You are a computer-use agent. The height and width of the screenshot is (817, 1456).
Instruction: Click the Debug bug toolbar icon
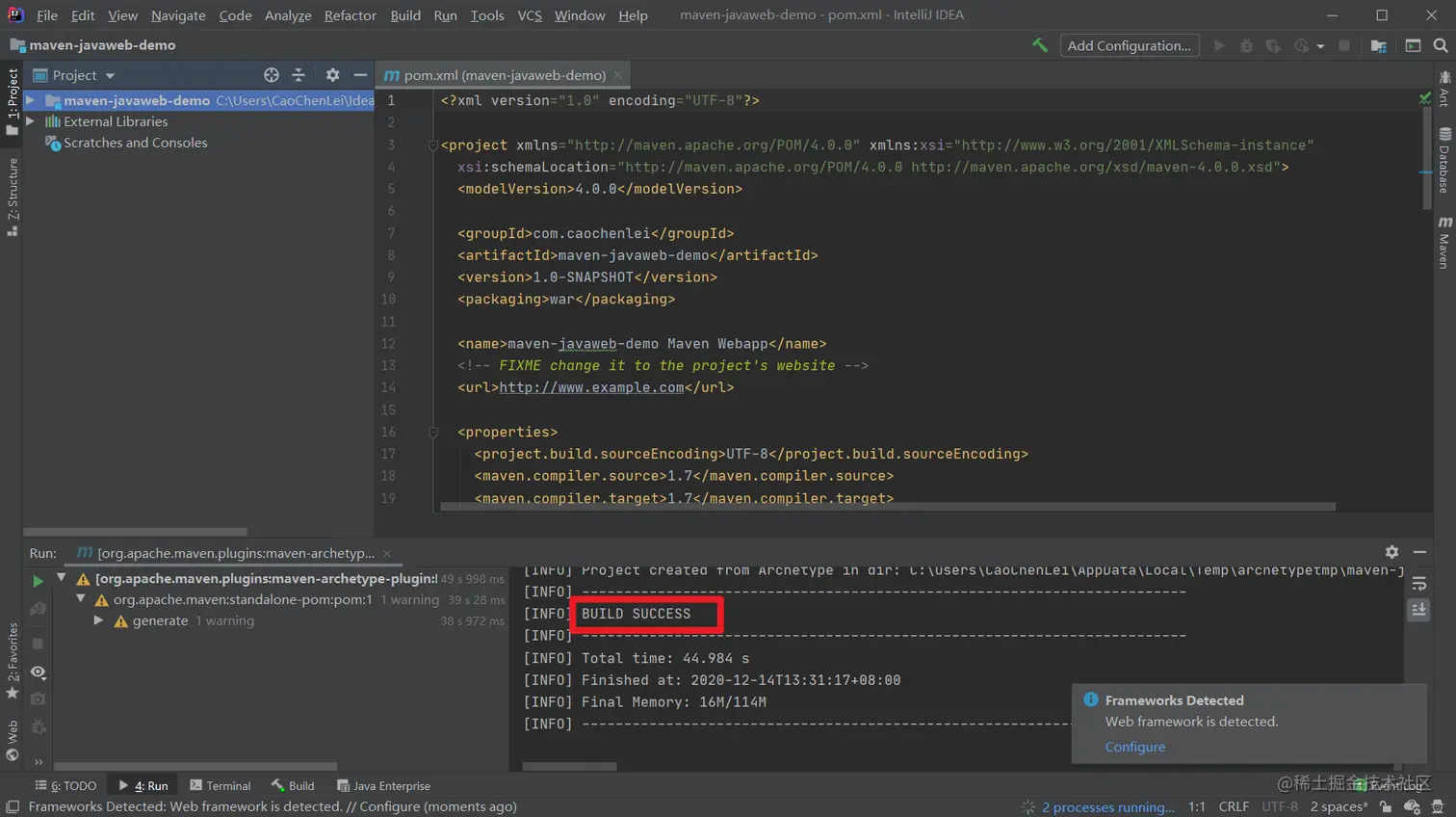pos(1246,45)
